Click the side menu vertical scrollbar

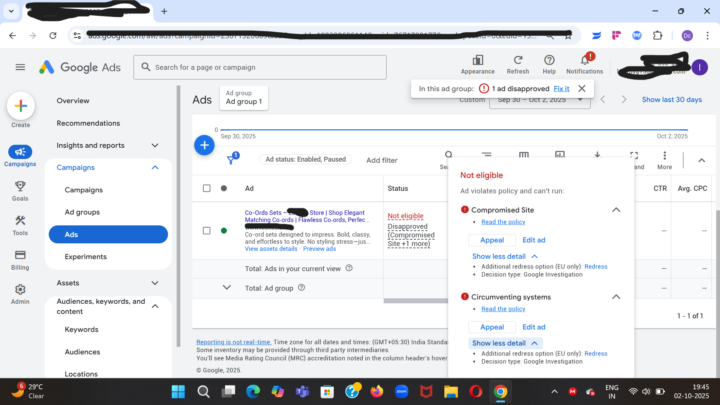[178, 216]
